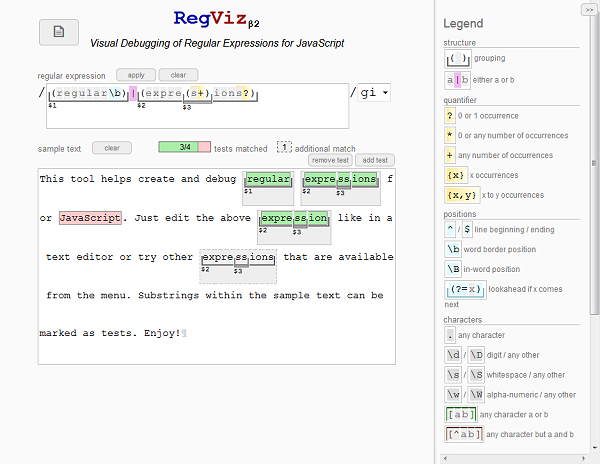Click the ^ line beginning legend icon
The image size is (600, 464).
click(450, 230)
